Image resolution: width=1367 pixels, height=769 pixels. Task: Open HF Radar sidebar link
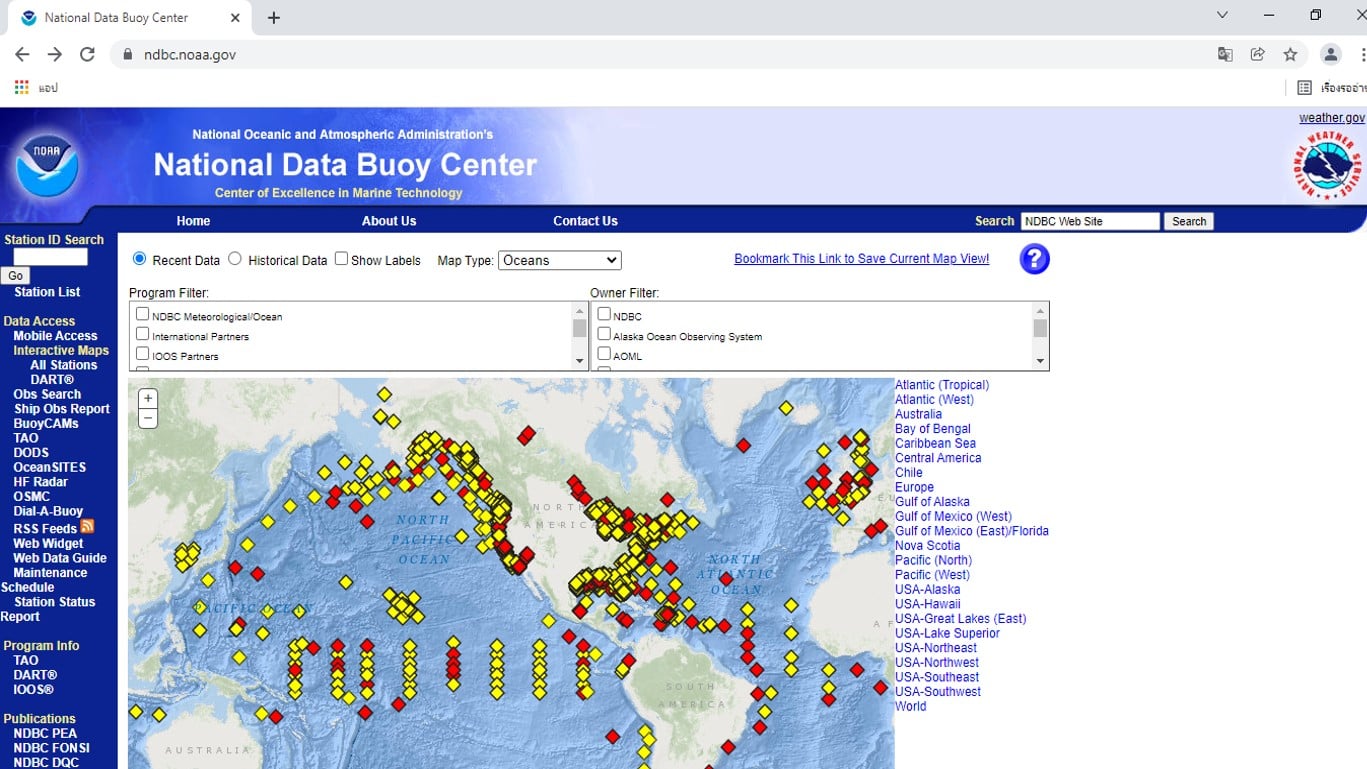click(x=41, y=482)
